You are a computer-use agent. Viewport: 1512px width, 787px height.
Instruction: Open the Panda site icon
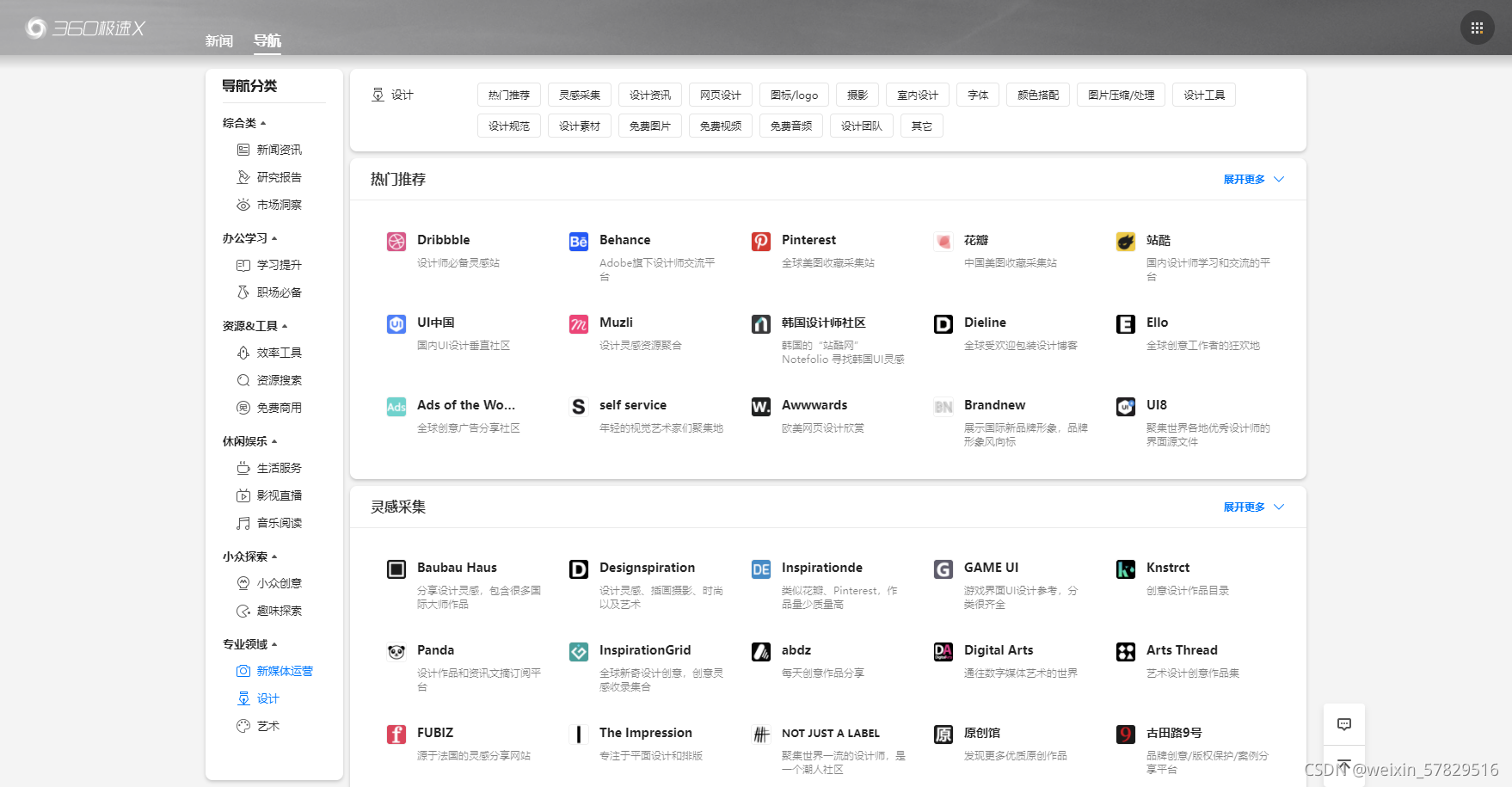[x=396, y=652]
